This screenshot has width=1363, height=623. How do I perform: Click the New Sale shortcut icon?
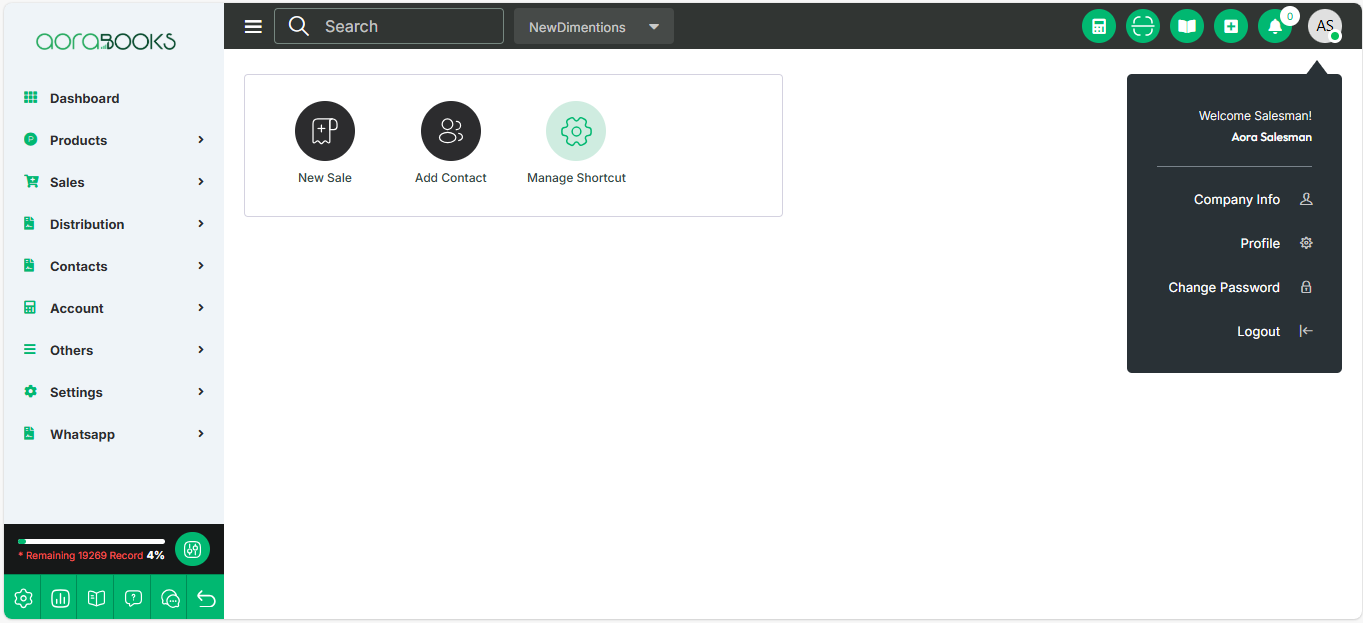tap(324, 131)
